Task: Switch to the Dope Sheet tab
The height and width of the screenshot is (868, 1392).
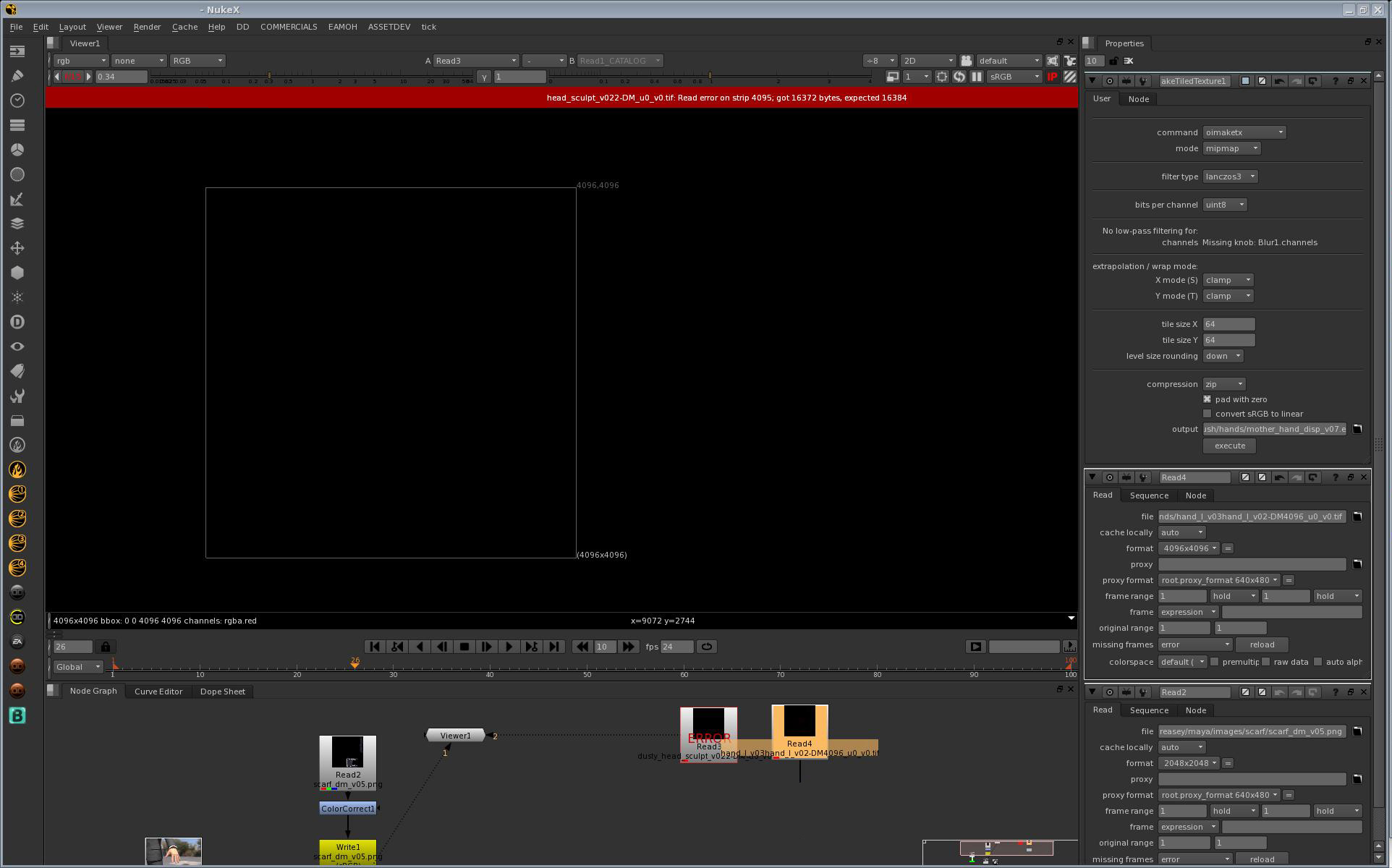Action: coord(222,692)
